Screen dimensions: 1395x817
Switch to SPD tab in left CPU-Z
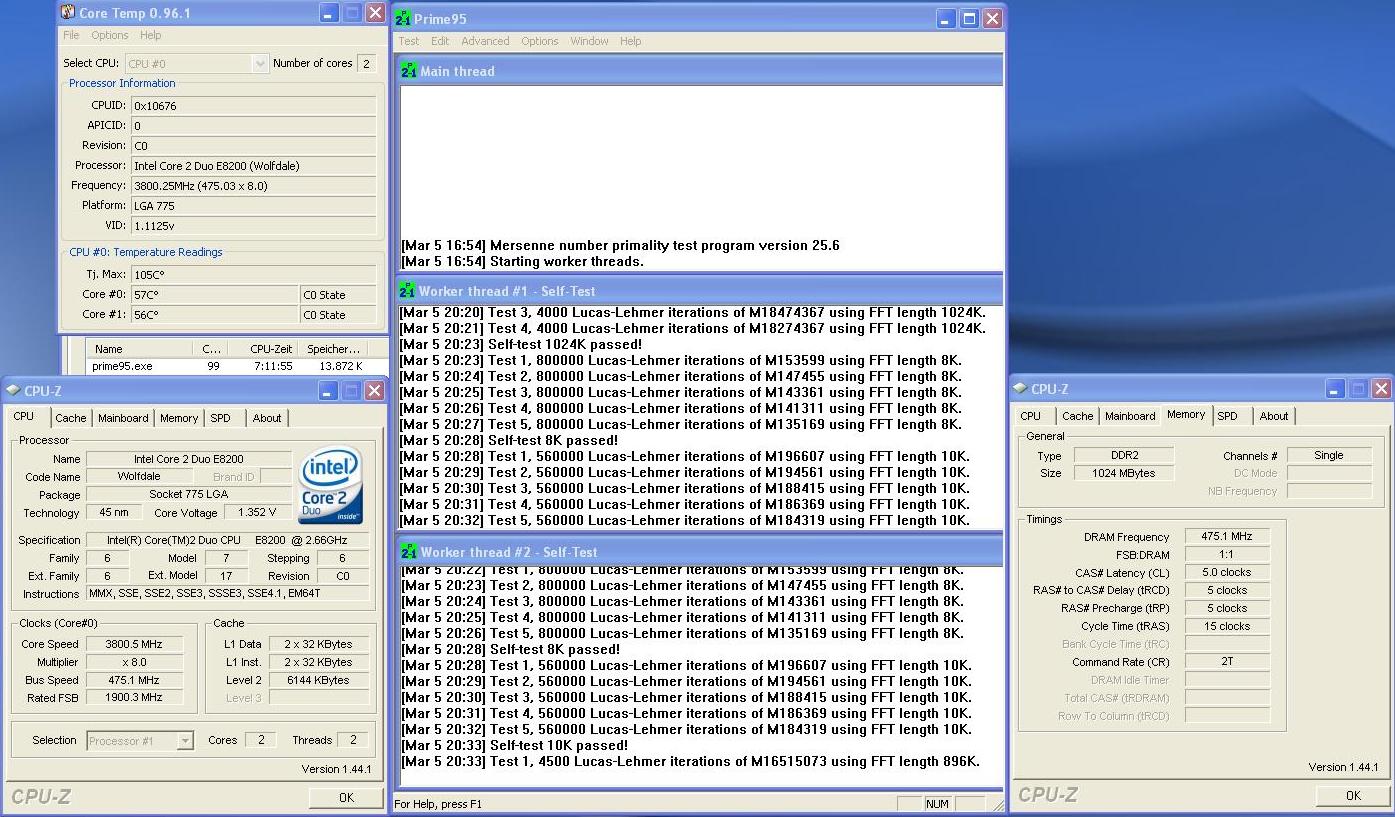(220, 418)
